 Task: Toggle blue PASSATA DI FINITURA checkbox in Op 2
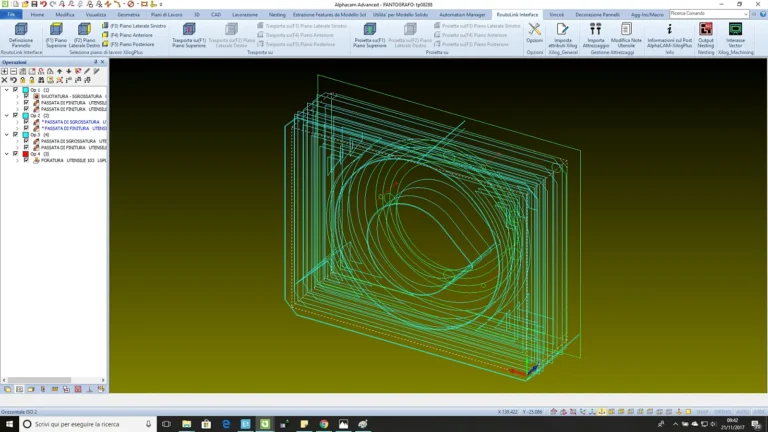tap(26, 128)
